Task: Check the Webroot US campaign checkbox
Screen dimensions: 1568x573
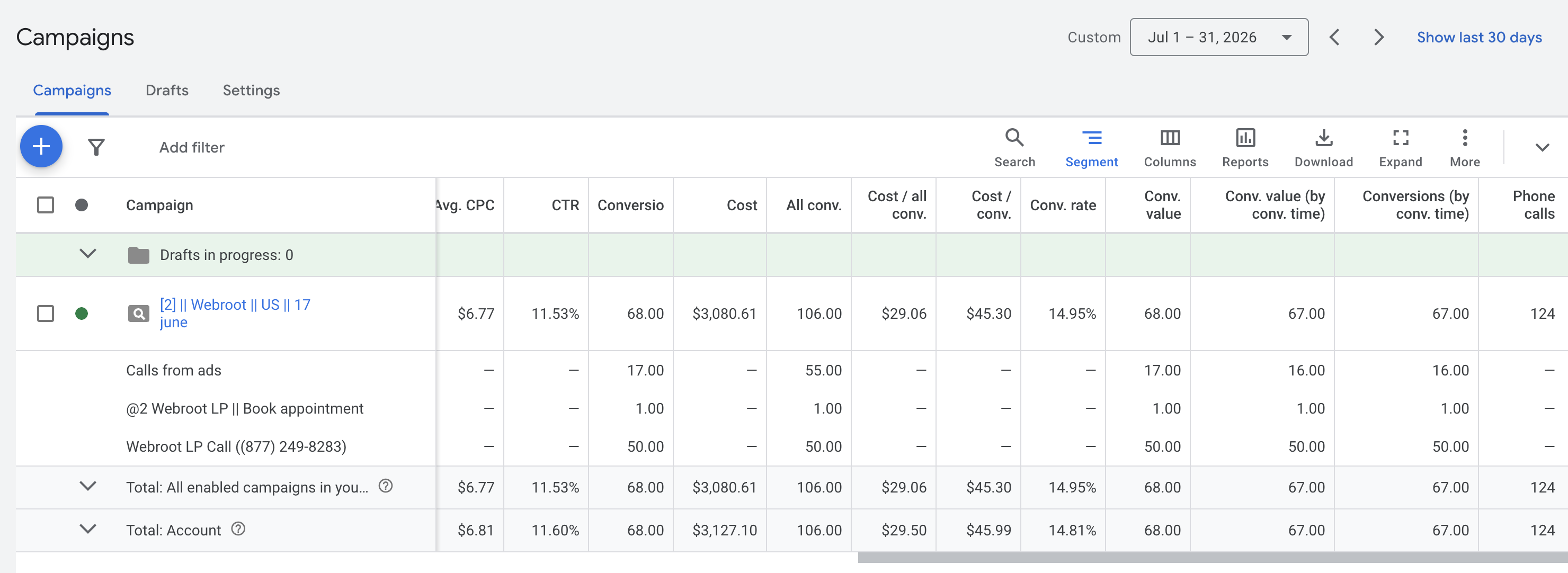Action: [x=46, y=314]
